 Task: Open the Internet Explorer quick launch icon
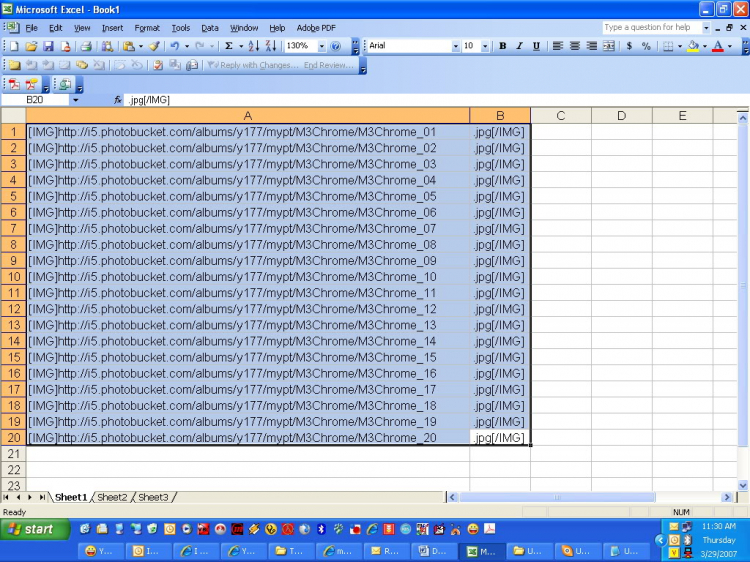pyautogui.click(x=372, y=529)
